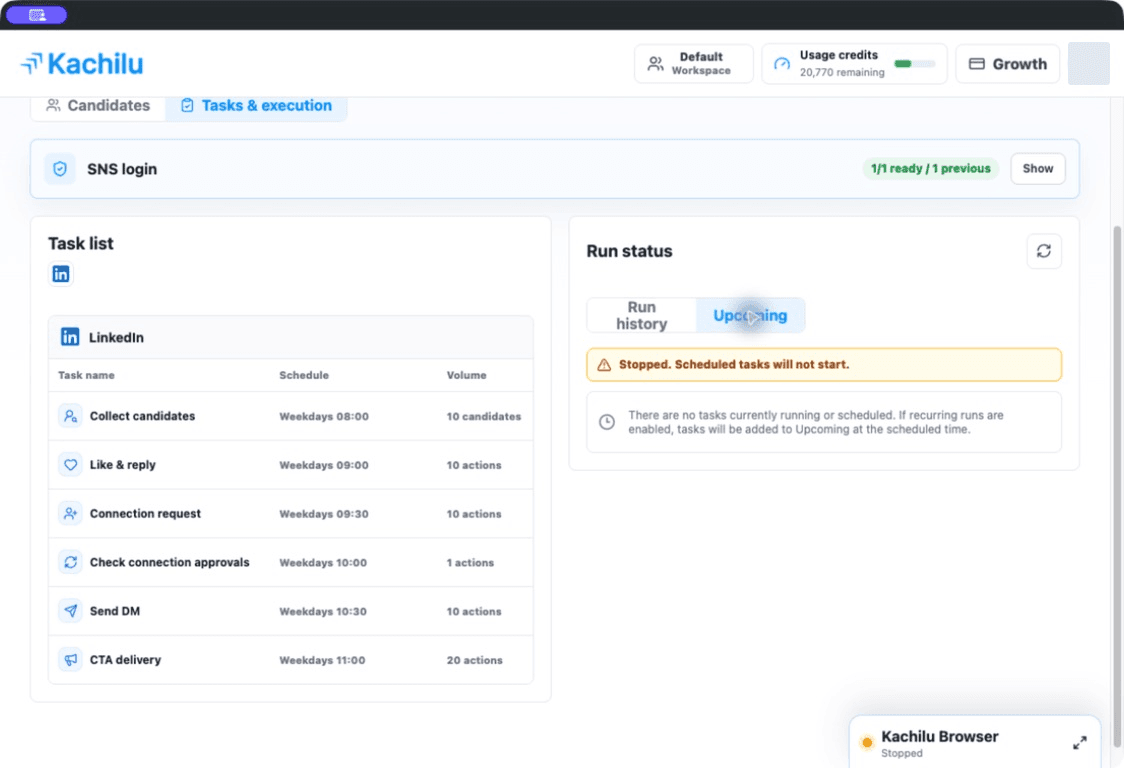Screen dimensions: 1124x768
Task: Click the 1 actions volume value
Action: click(470, 563)
